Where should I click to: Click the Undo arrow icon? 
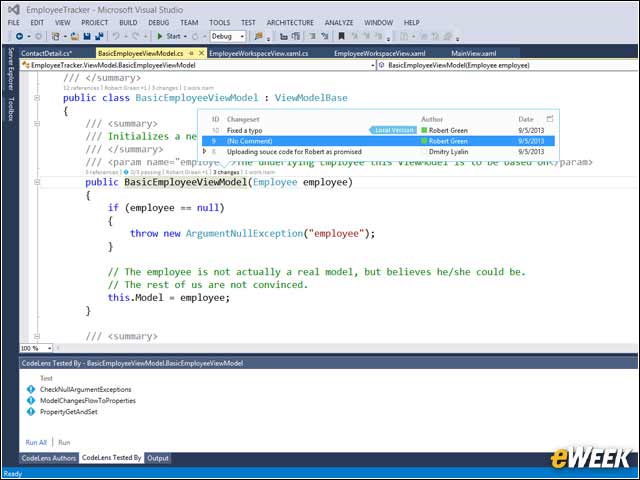[x=116, y=36]
